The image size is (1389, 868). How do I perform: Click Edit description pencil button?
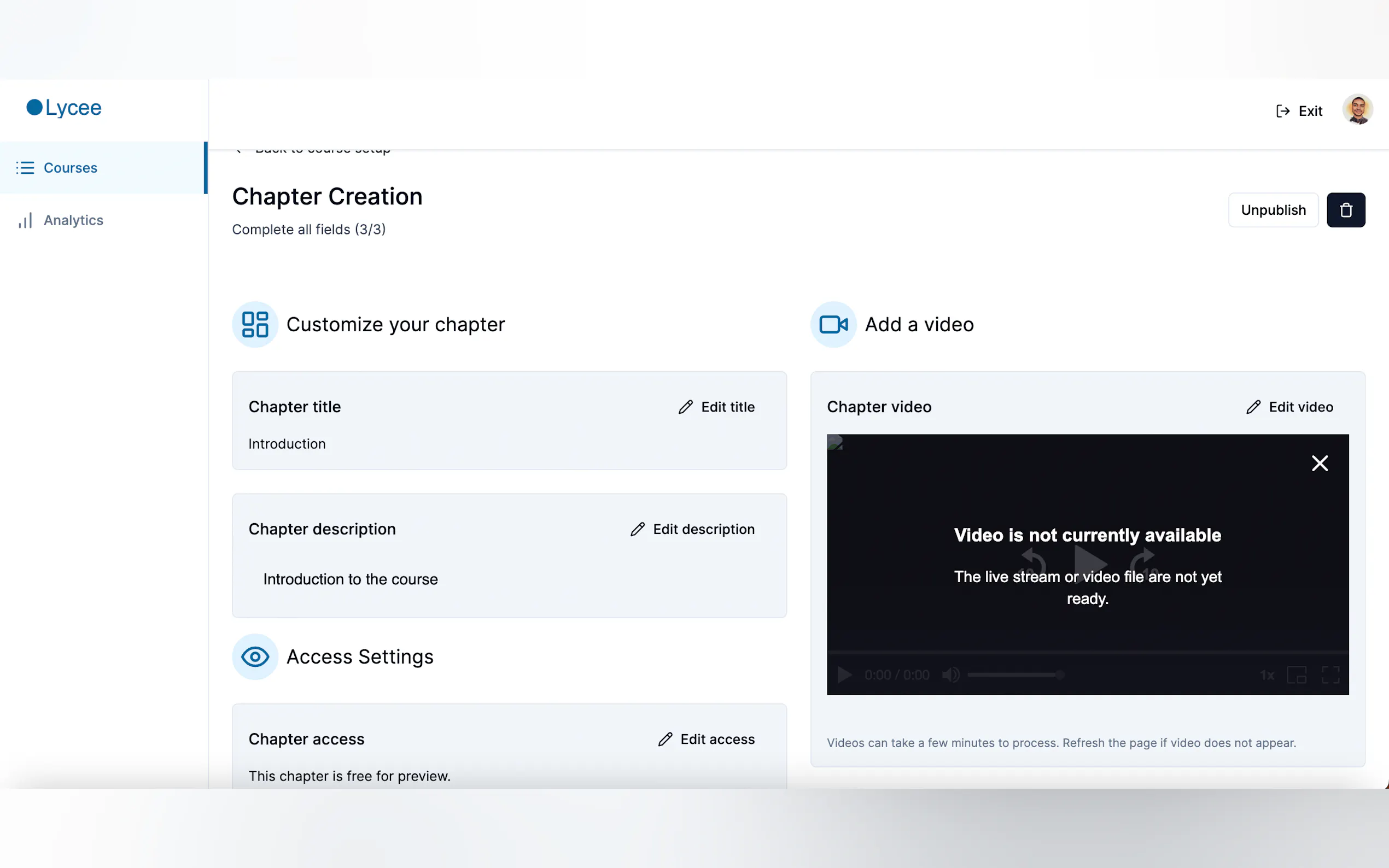click(x=692, y=529)
